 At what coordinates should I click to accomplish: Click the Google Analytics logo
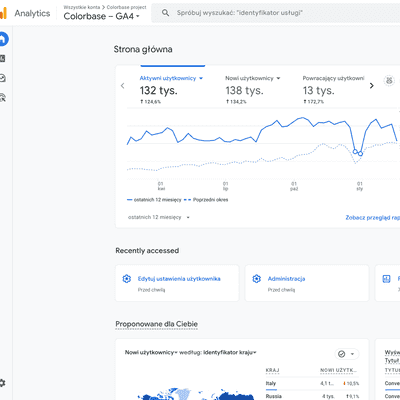3,13
